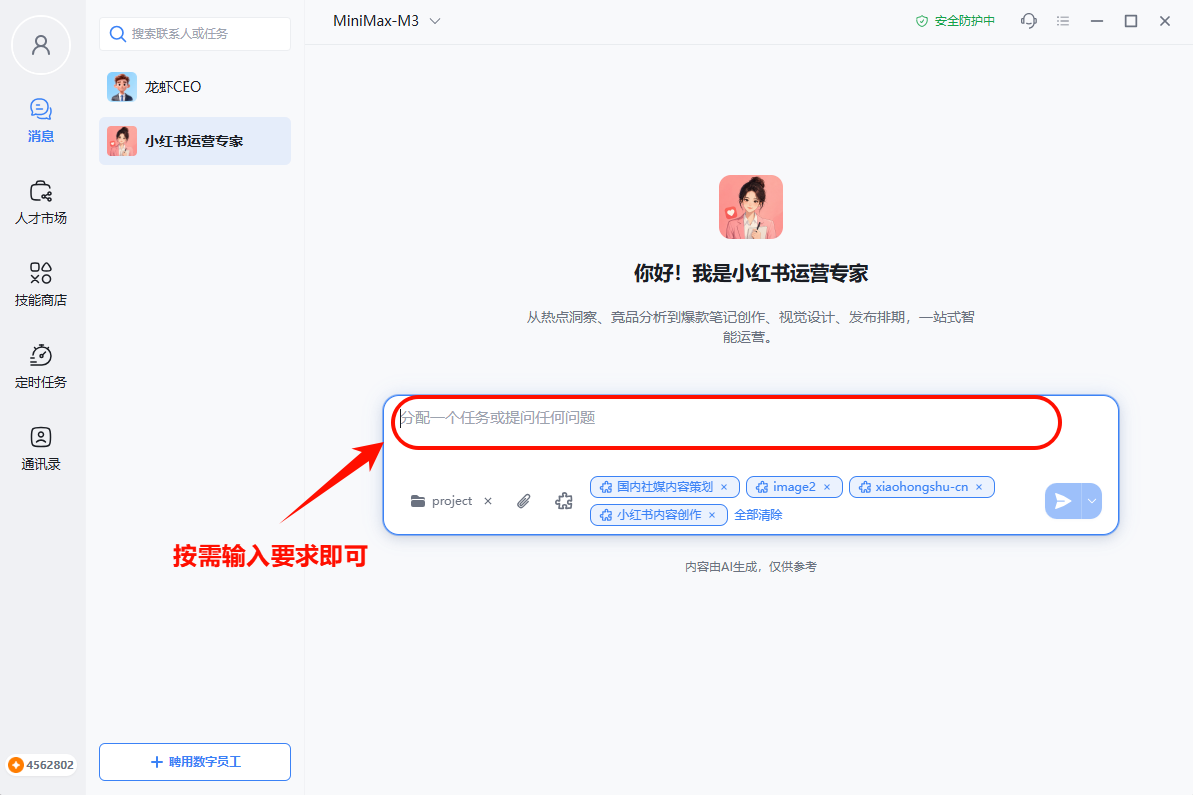Open the user profile avatar
Viewport: 1193px width, 795px height.
[x=41, y=46]
